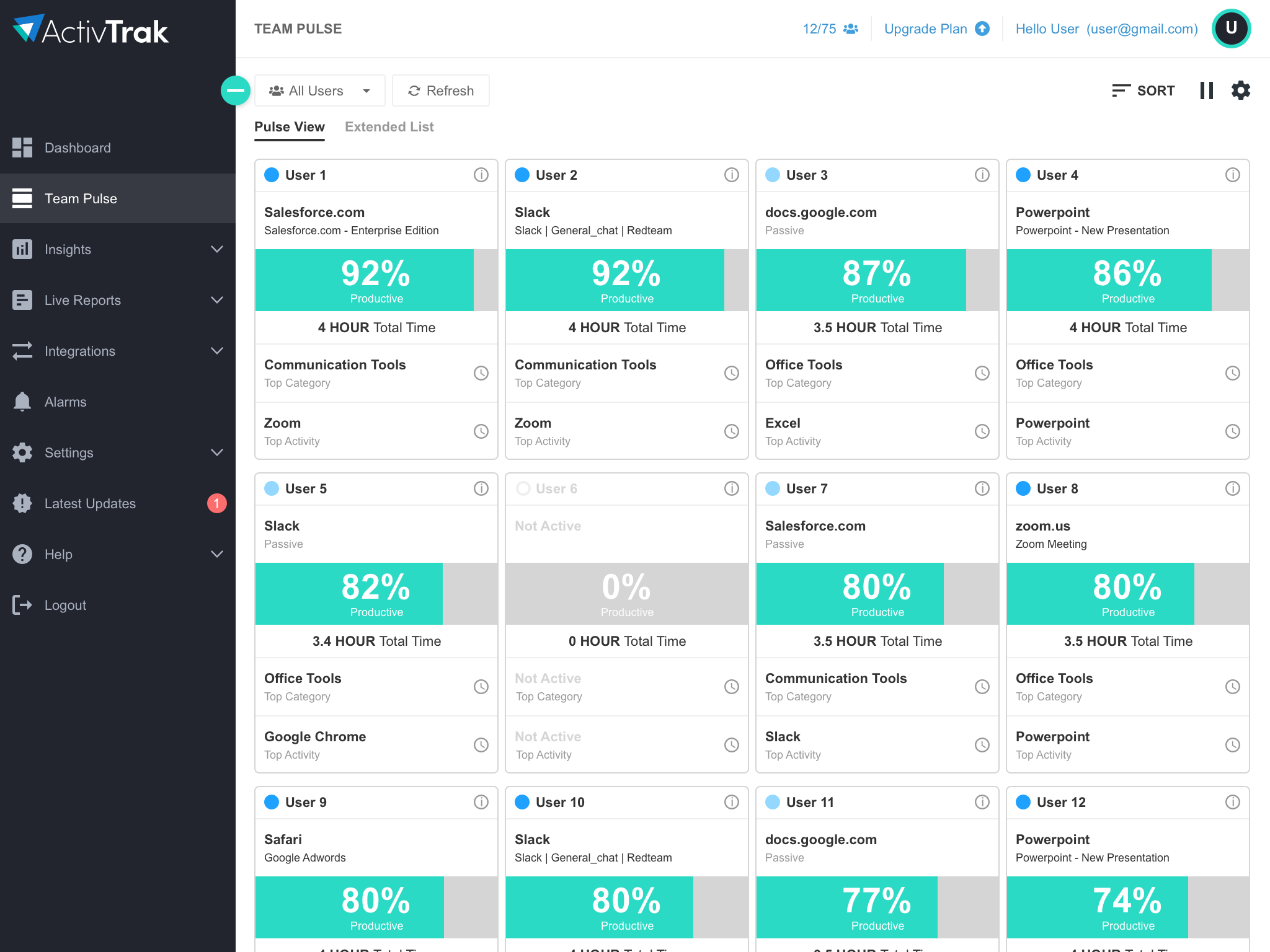Open info icon on User 9 card

pos(481,802)
